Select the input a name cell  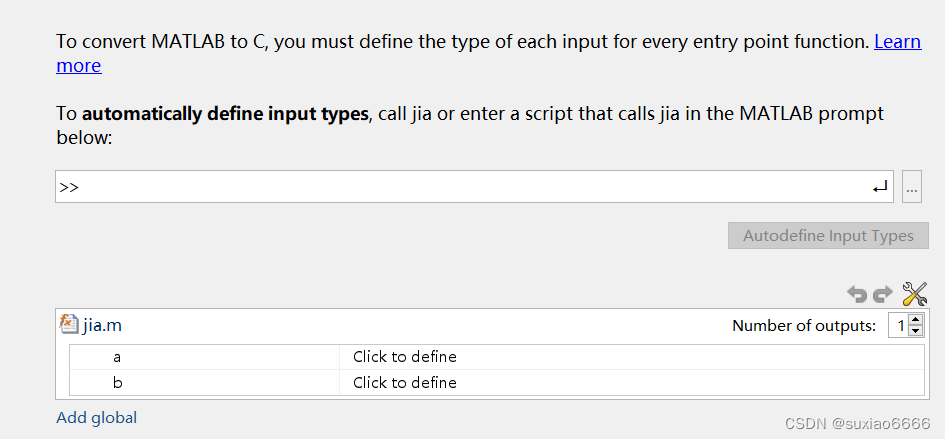click(x=117, y=357)
